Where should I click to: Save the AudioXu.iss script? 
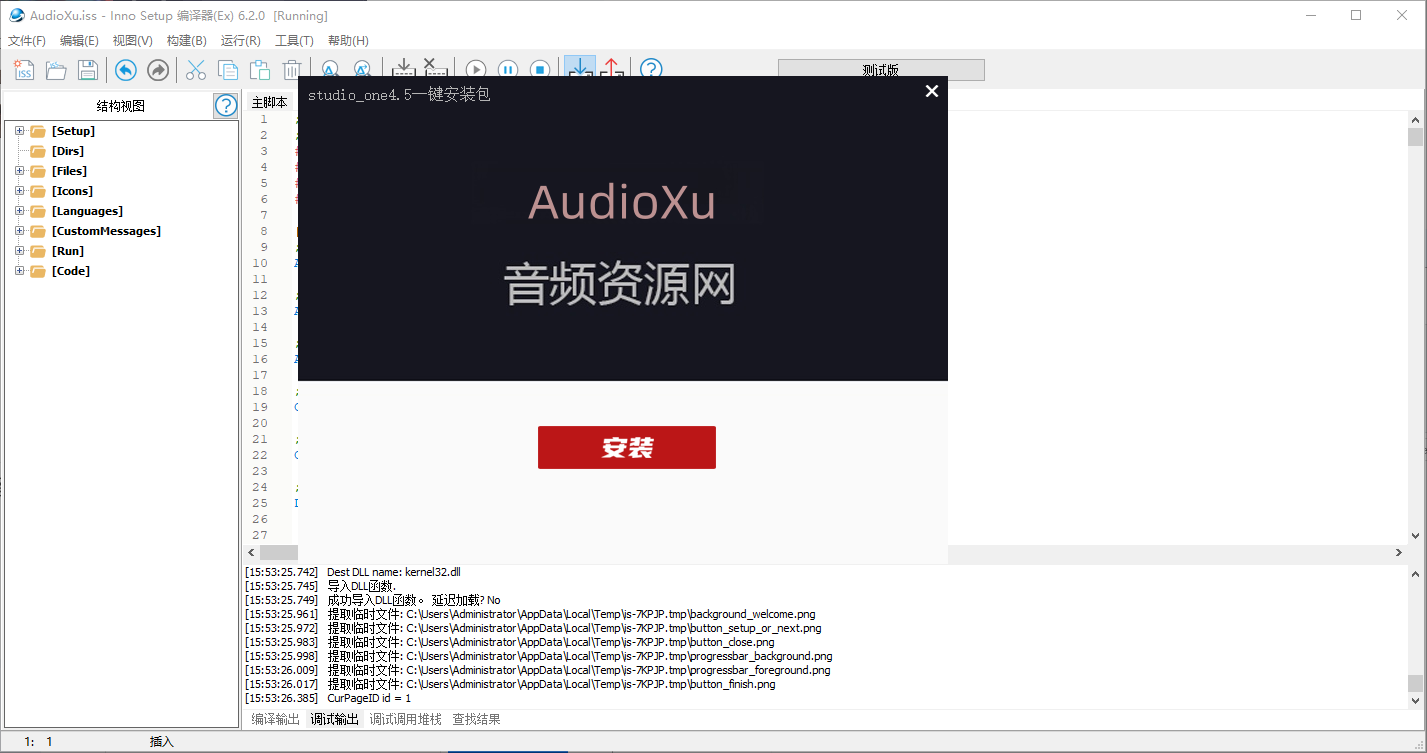pos(87,70)
